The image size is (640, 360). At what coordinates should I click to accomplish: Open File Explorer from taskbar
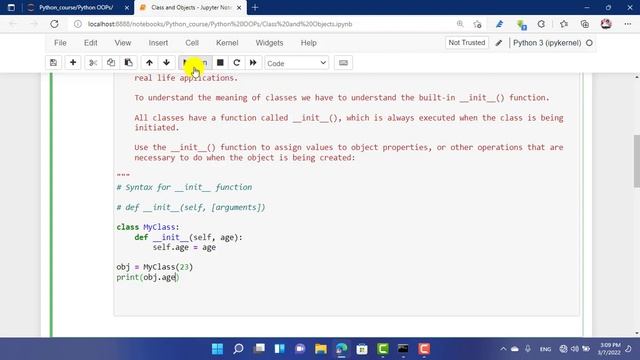[321, 349]
